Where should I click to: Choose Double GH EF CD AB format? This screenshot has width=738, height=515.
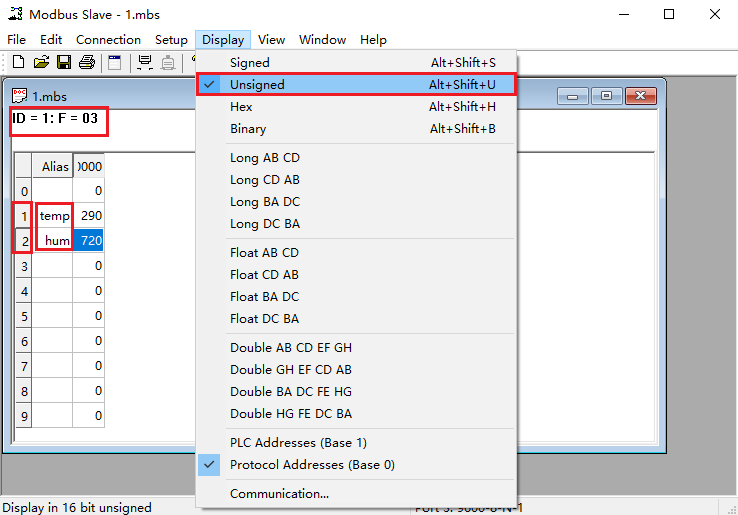coord(356,370)
